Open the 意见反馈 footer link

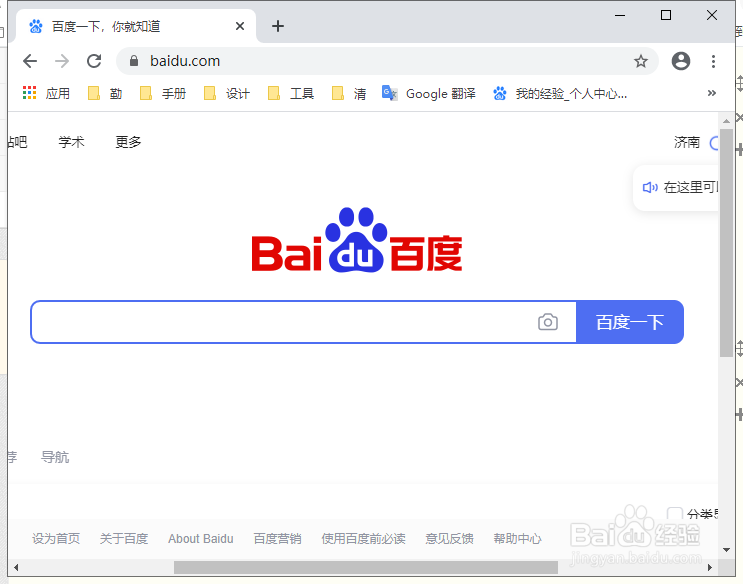[449, 538]
